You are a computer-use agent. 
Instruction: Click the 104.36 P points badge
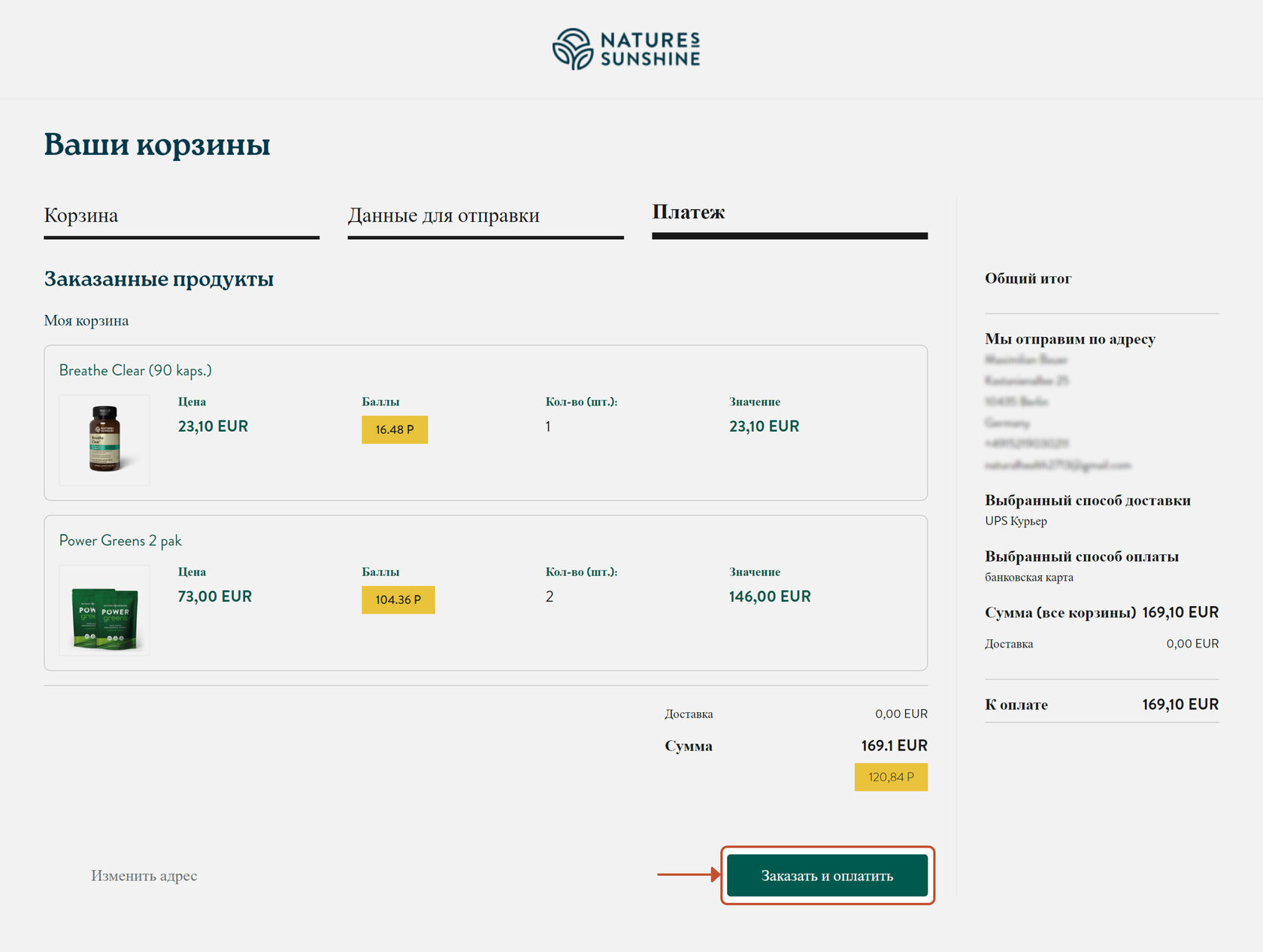pos(398,599)
